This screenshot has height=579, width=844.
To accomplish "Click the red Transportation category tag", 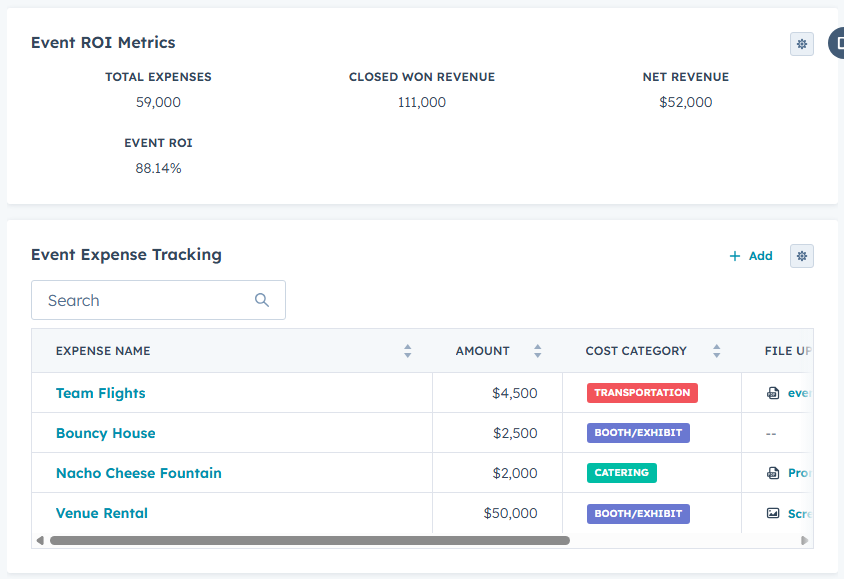I will point(642,393).
